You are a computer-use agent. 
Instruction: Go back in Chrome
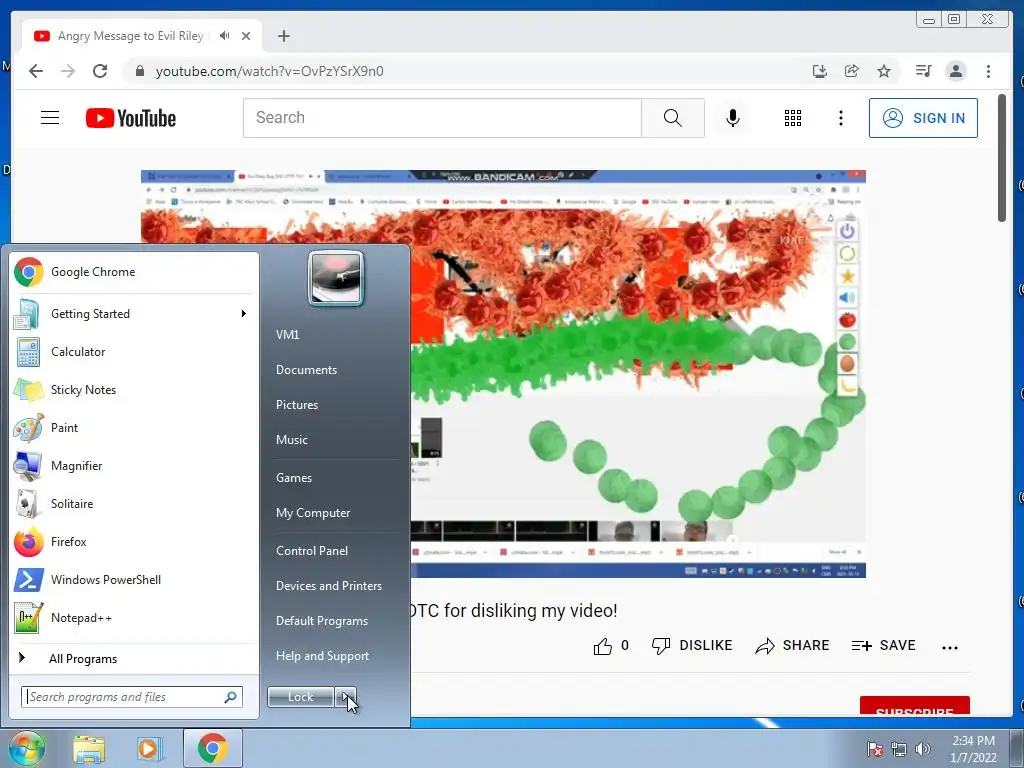(x=36, y=71)
